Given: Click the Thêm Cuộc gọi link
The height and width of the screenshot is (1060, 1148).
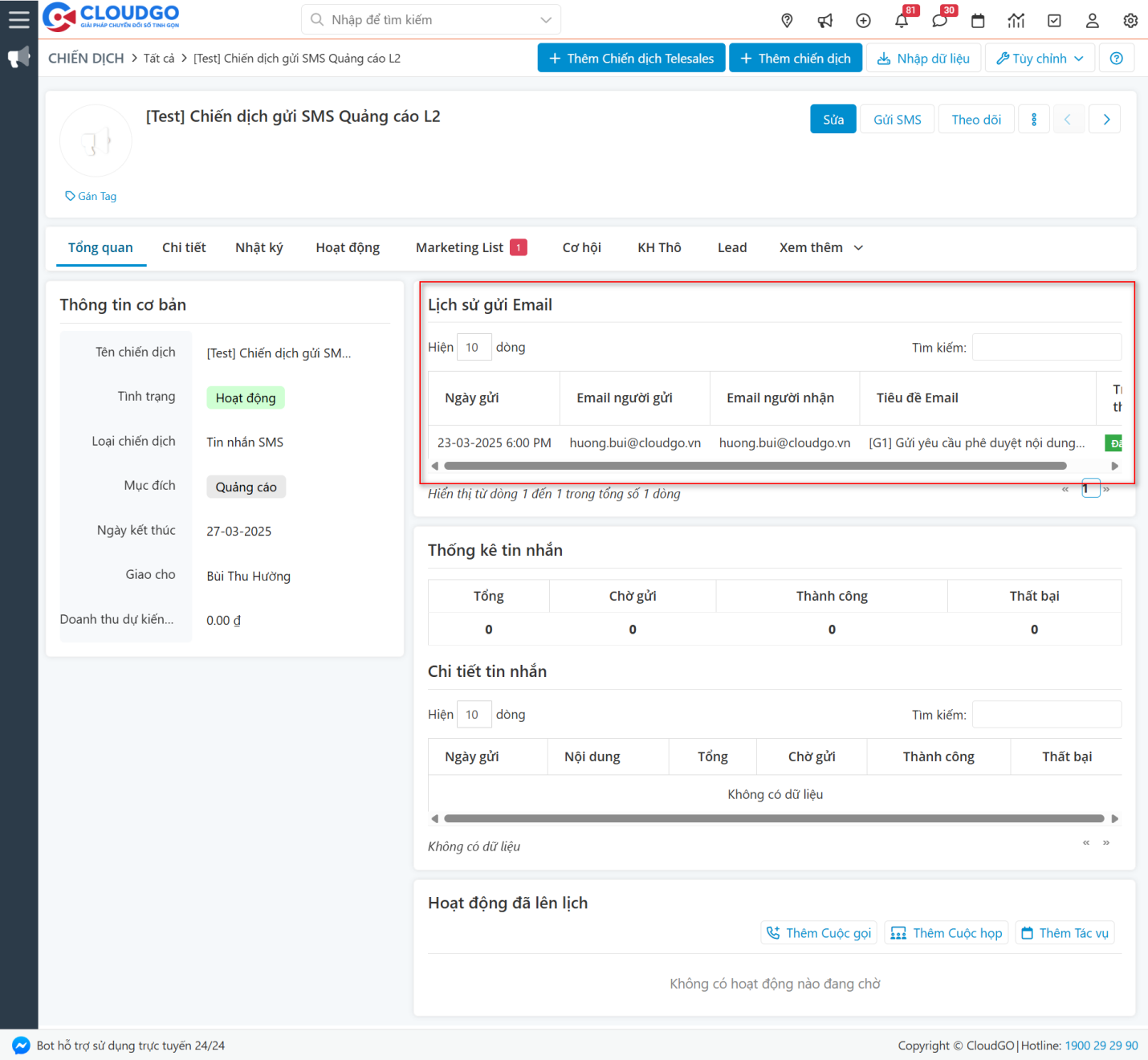Looking at the screenshot, I should click(x=819, y=933).
